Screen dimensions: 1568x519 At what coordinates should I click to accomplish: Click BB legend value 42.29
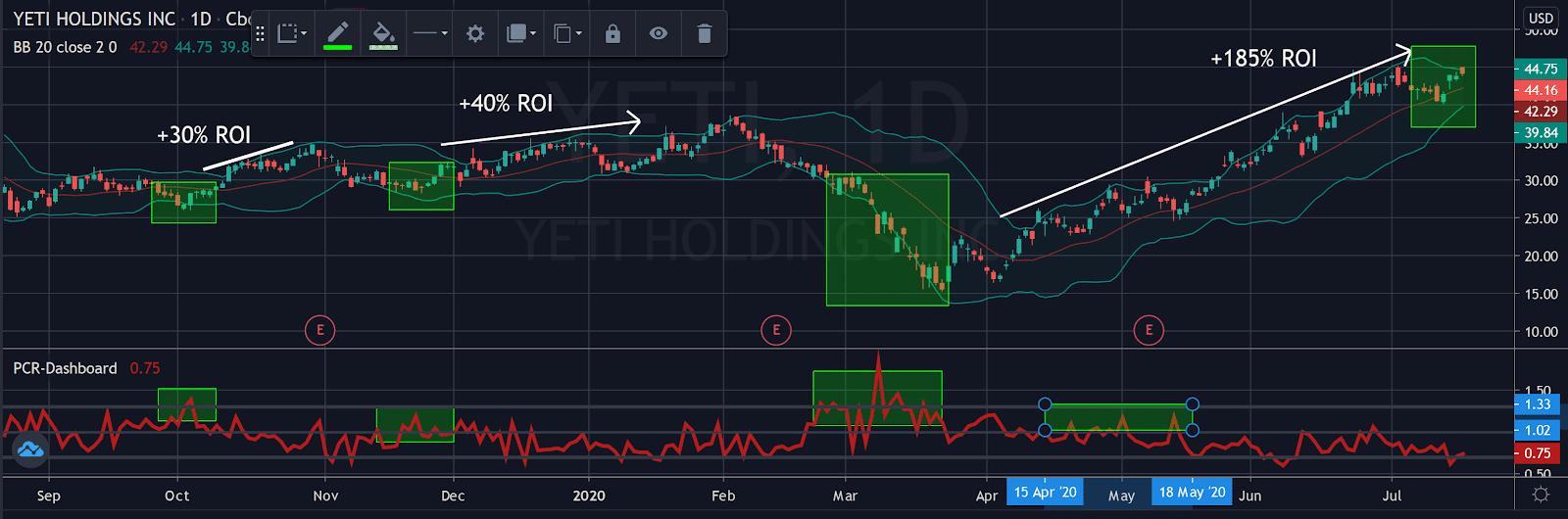(149, 47)
